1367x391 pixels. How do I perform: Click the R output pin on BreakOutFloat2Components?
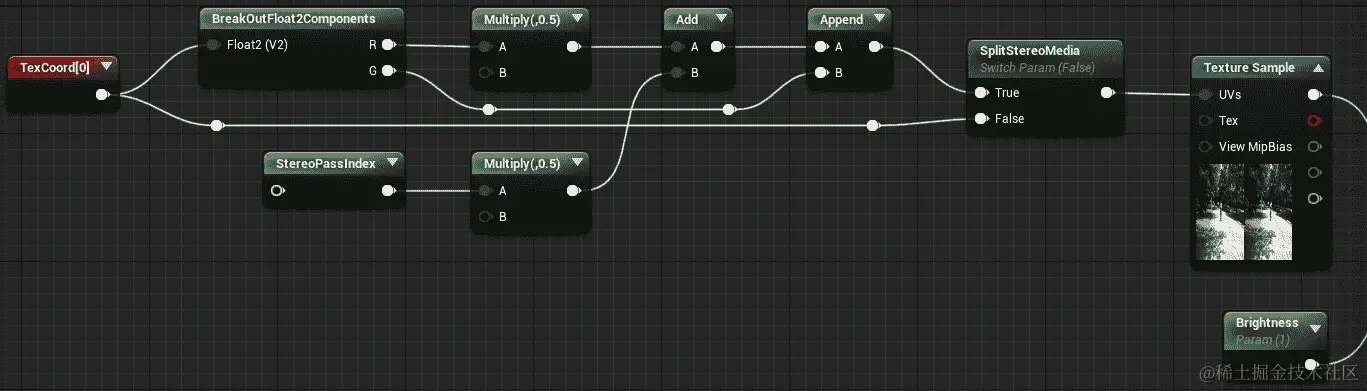388,45
